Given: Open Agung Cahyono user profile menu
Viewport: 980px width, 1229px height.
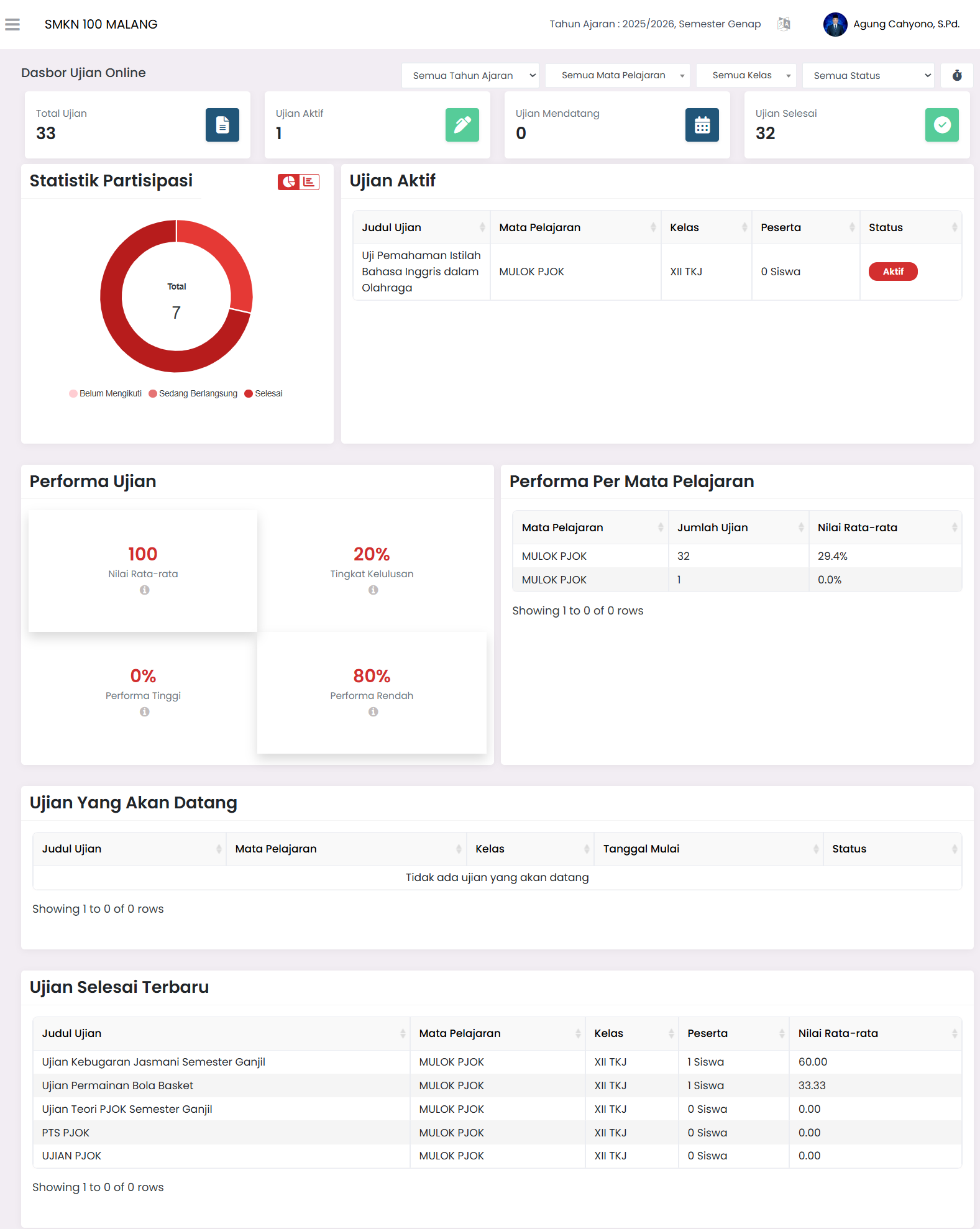Looking at the screenshot, I should pos(892,24).
